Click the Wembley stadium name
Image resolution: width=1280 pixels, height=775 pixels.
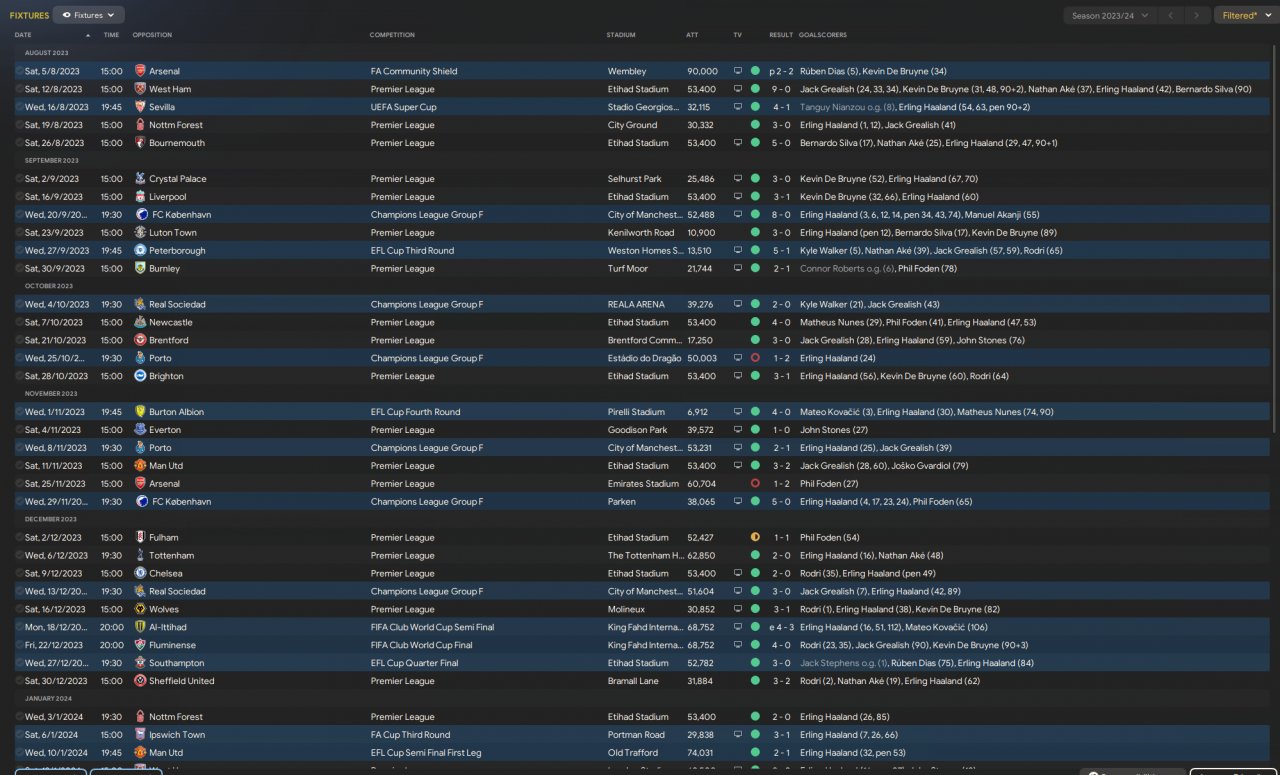[x=627, y=71]
